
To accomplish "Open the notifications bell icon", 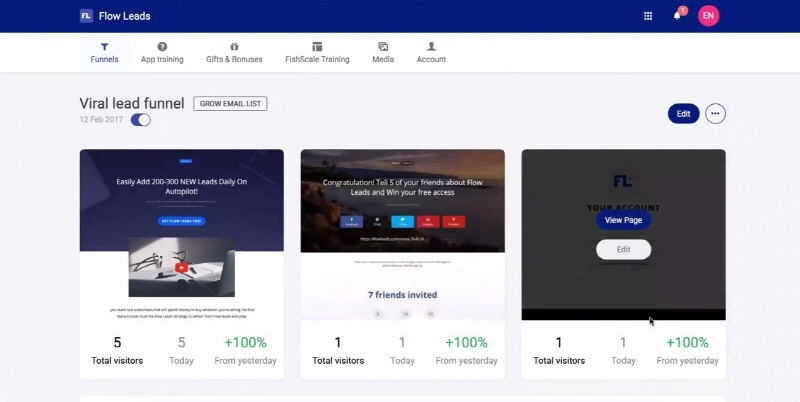I will click(x=677, y=15).
